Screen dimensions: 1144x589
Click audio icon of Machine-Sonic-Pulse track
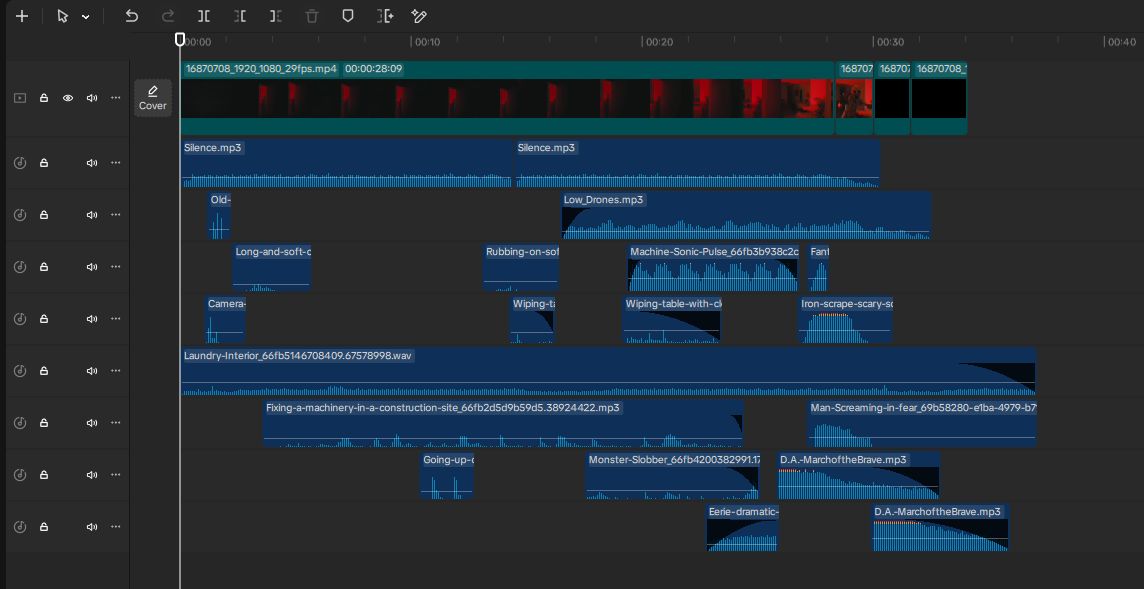coord(20,266)
